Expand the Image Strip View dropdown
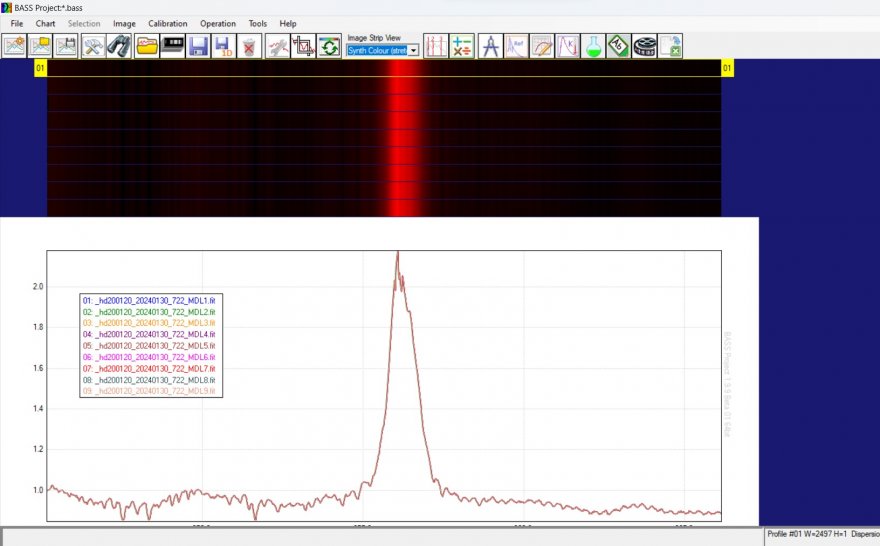 pyautogui.click(x=413, y=50)
